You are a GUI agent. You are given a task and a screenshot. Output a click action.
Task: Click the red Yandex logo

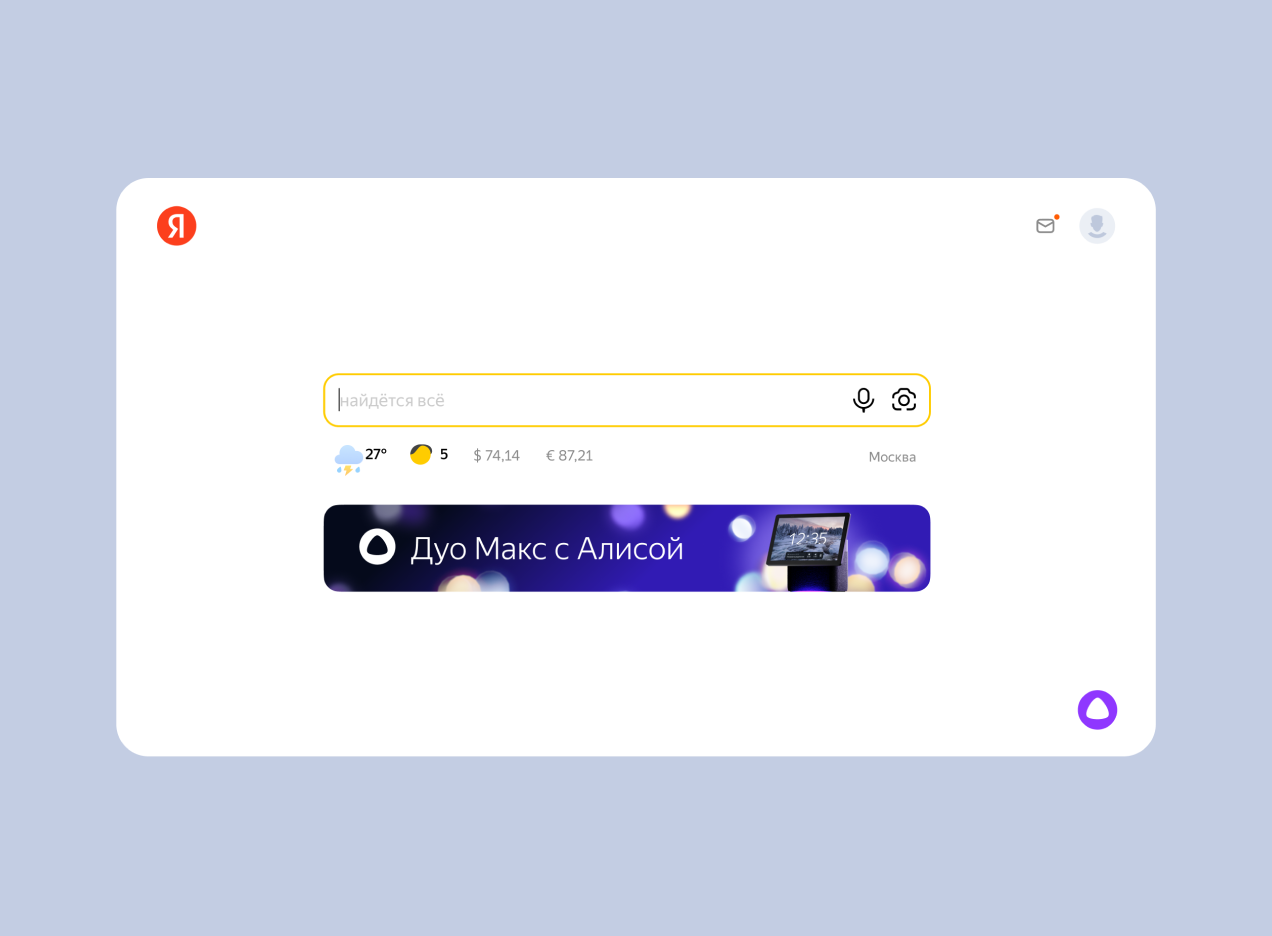177,226
